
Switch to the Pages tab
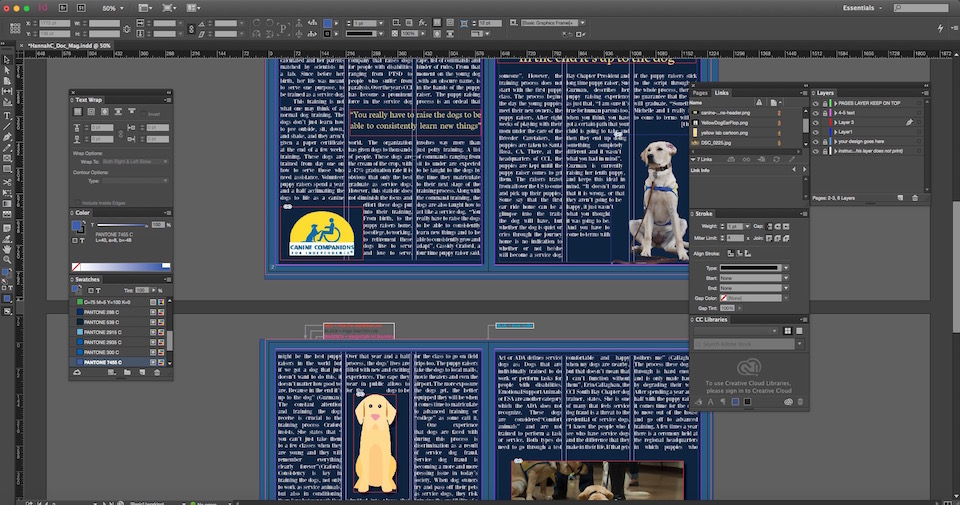700,93
